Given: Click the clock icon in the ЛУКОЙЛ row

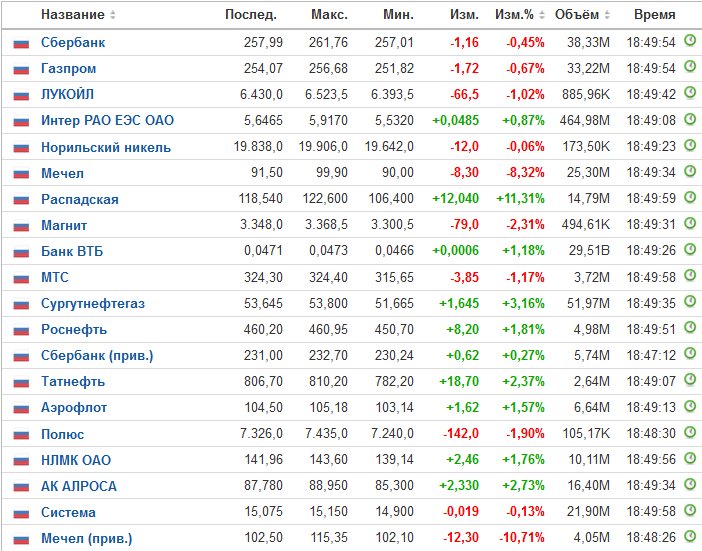Looking at the screenshot, I should click(690, 93).
